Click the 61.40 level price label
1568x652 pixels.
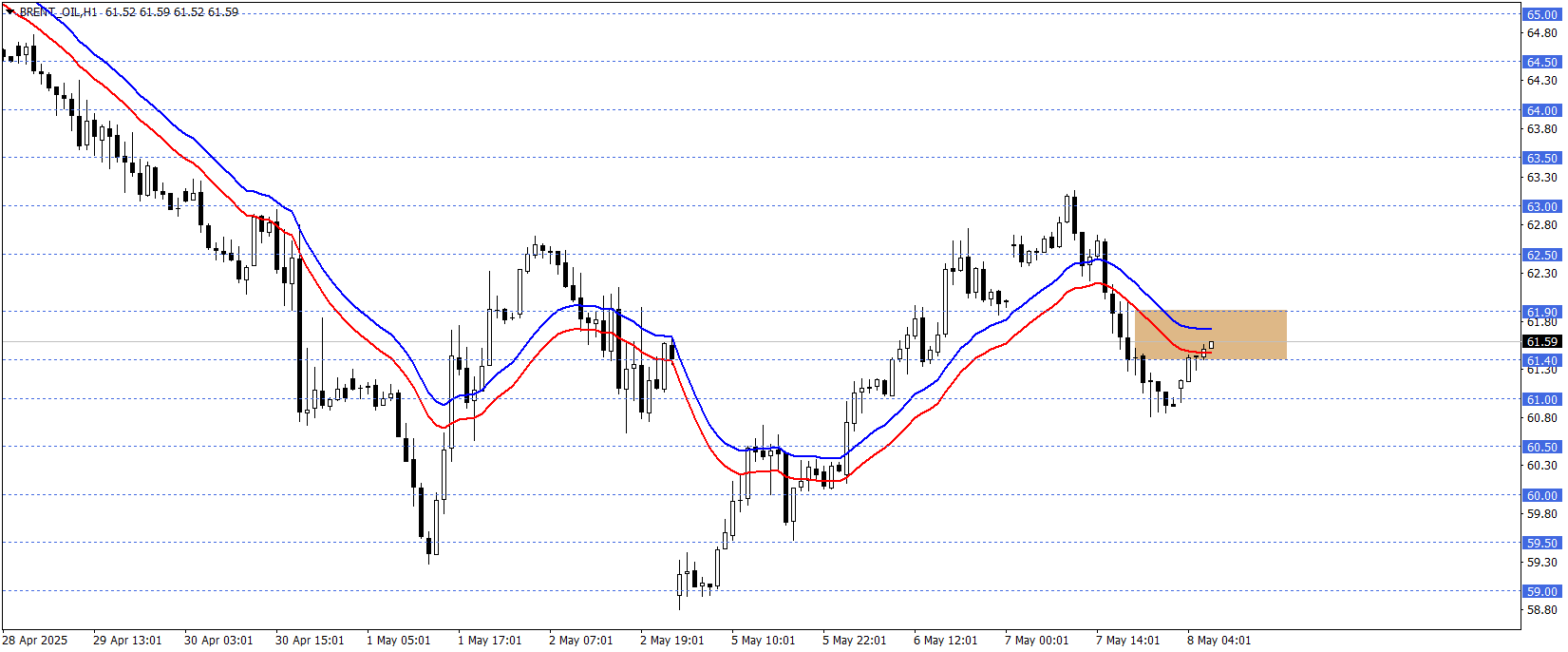click(1542, 360)
